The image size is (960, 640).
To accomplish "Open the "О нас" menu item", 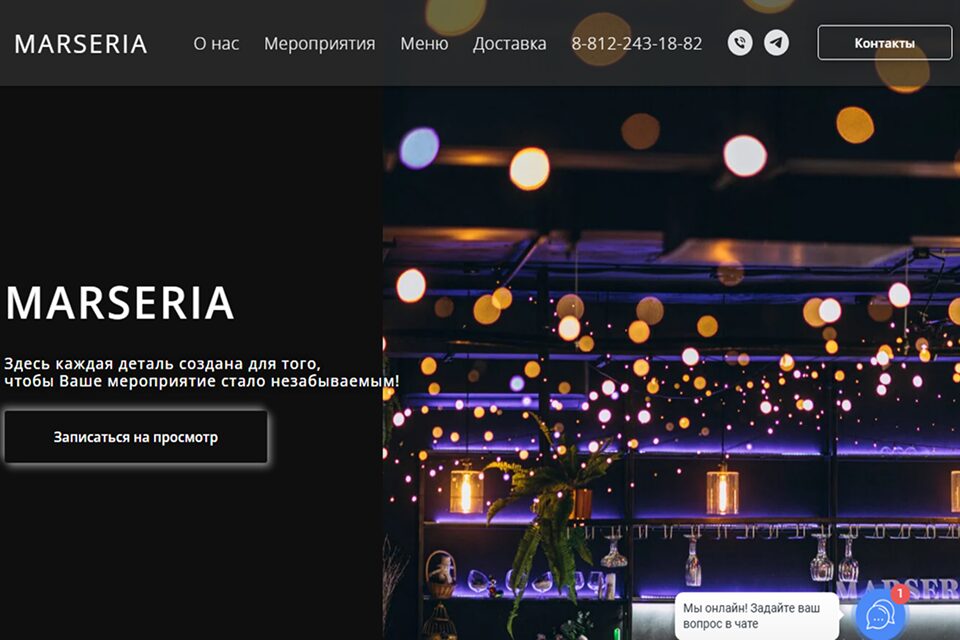I will click(216, 44).
